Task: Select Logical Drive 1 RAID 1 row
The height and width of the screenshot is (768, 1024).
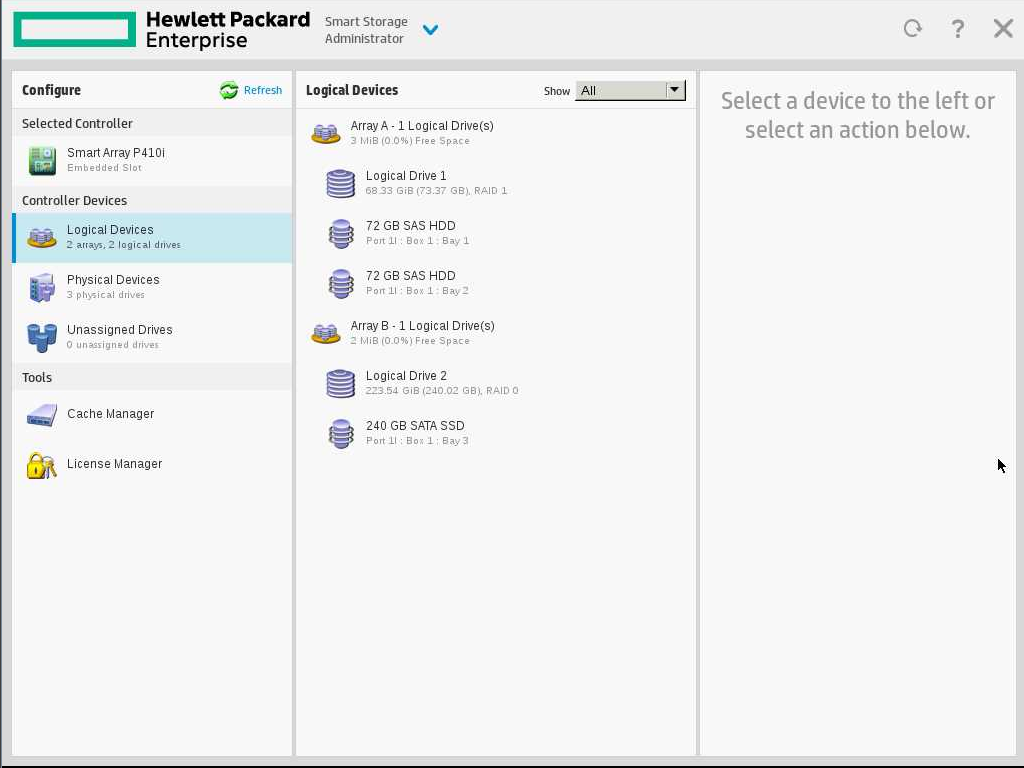Action: [496, 183]
